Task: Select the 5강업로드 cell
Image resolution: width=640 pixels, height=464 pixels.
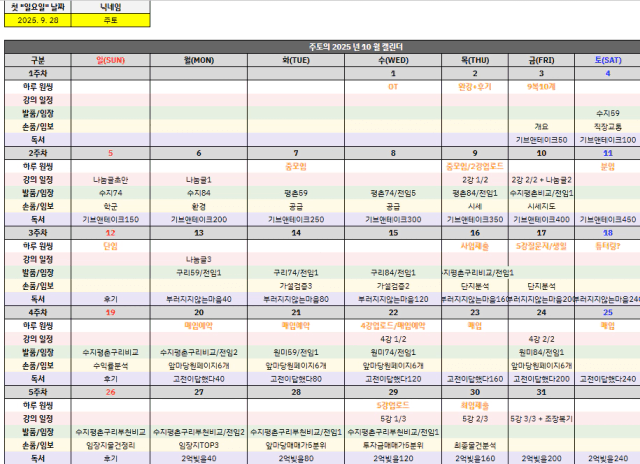Action: pyautogui.click(x=393, y=405)
